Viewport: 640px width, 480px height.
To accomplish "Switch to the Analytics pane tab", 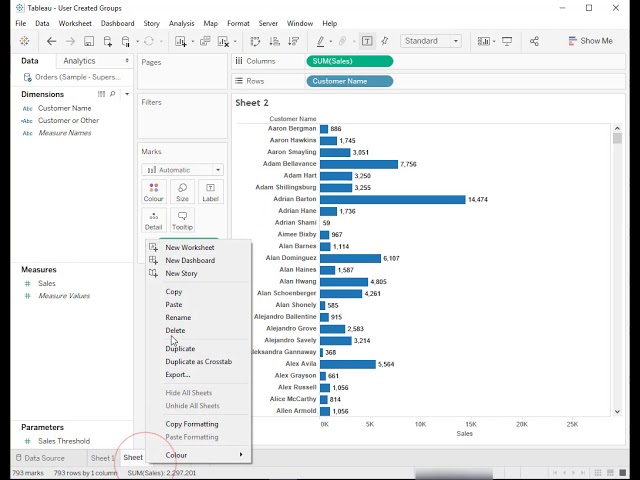I will click(x=79, y=61).
